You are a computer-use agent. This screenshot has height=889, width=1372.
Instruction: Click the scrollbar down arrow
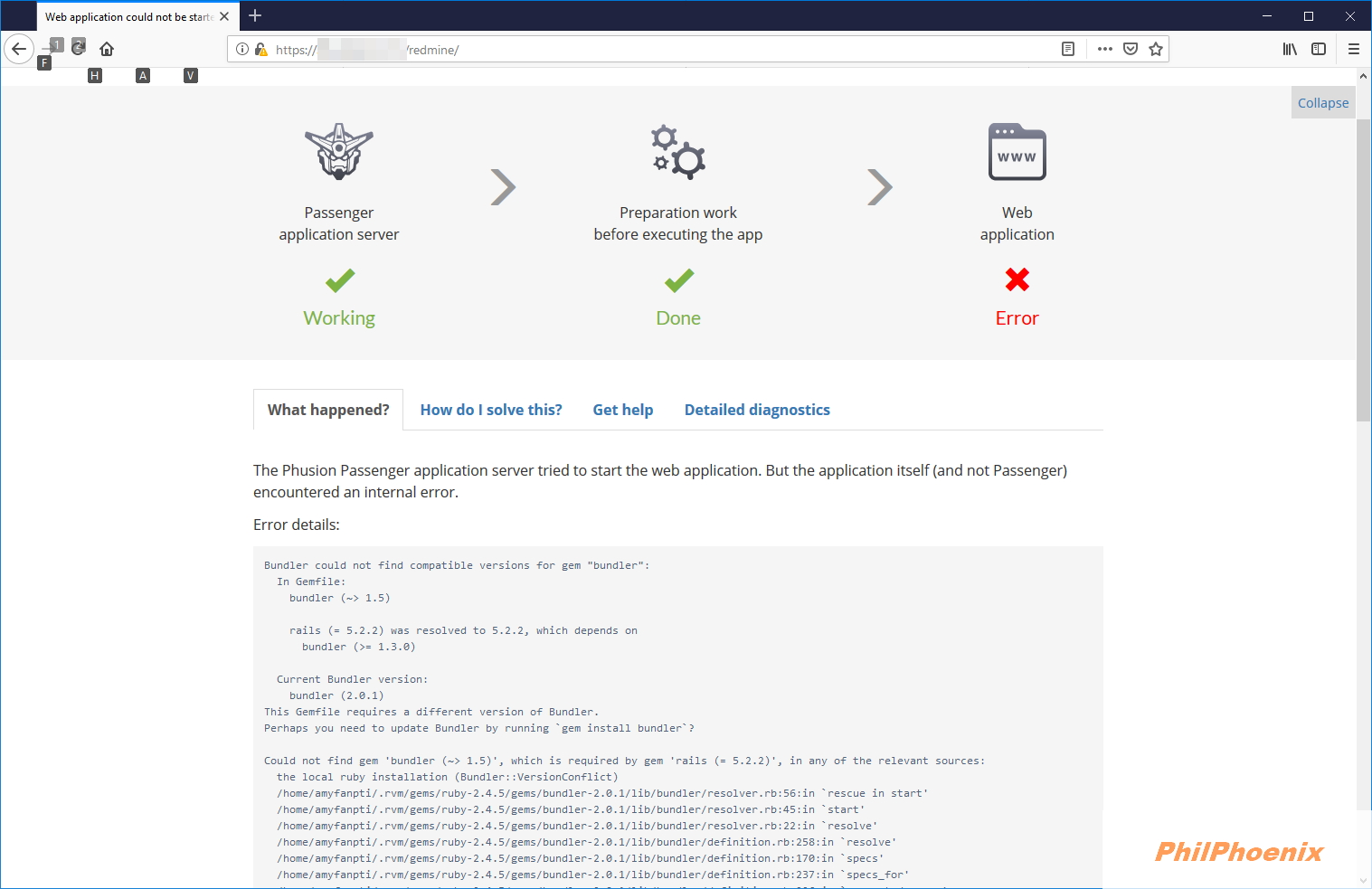coord(1364,880)
